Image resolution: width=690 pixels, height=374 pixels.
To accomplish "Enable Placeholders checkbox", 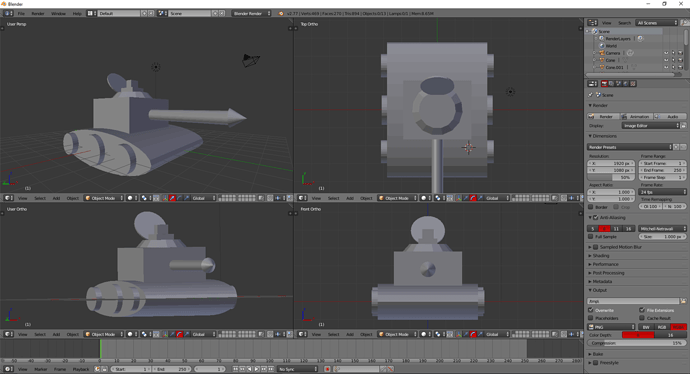I will pyautogui.click(x=591, y=318).
